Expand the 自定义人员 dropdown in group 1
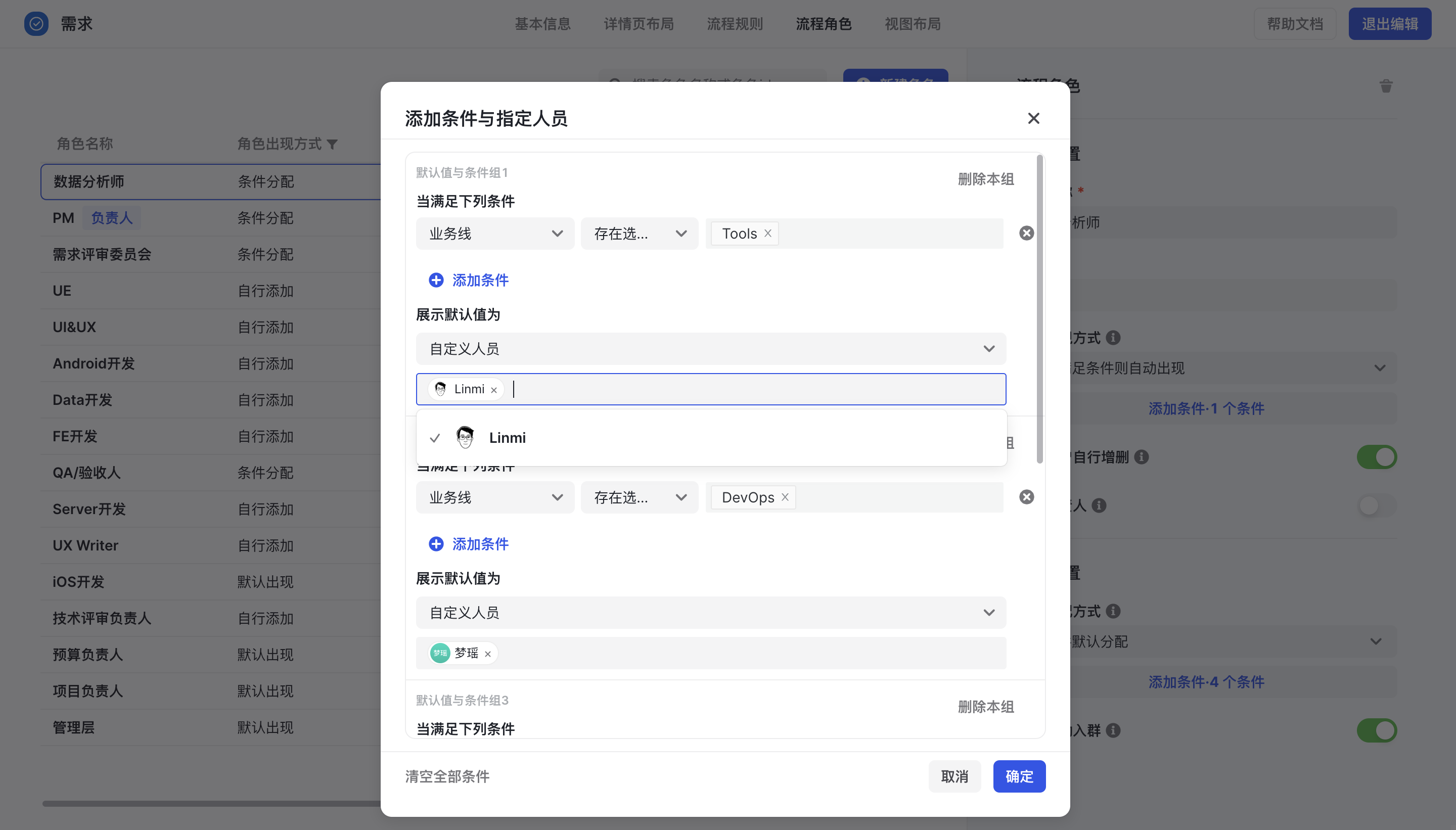Screen dimensions: 1456x830 tap(711, 349)
